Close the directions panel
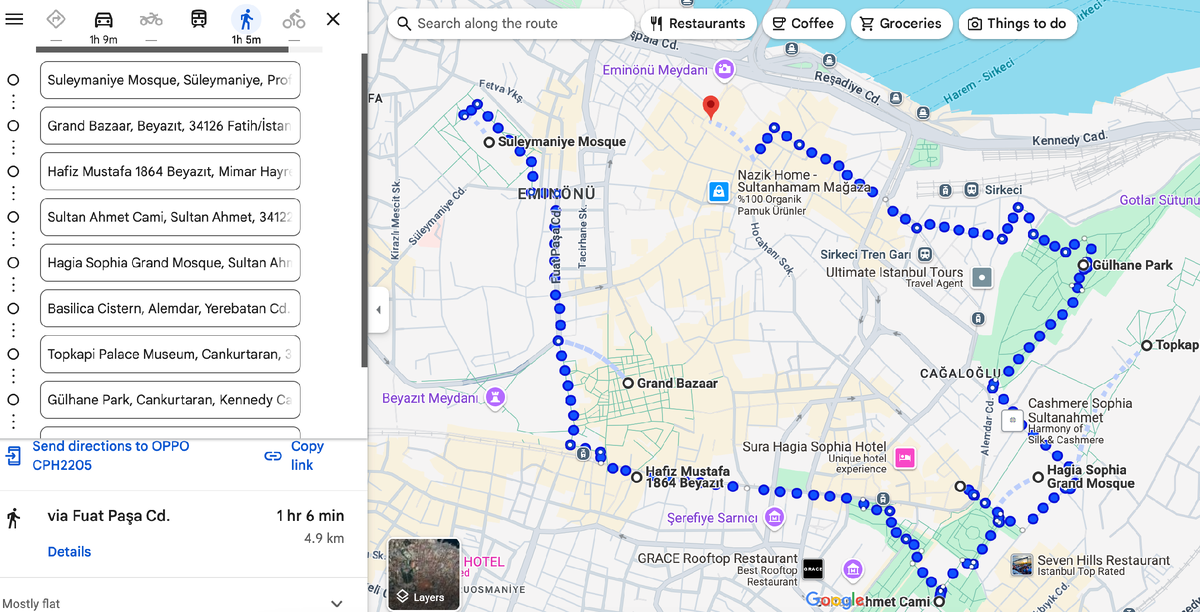 coord(334,19)
